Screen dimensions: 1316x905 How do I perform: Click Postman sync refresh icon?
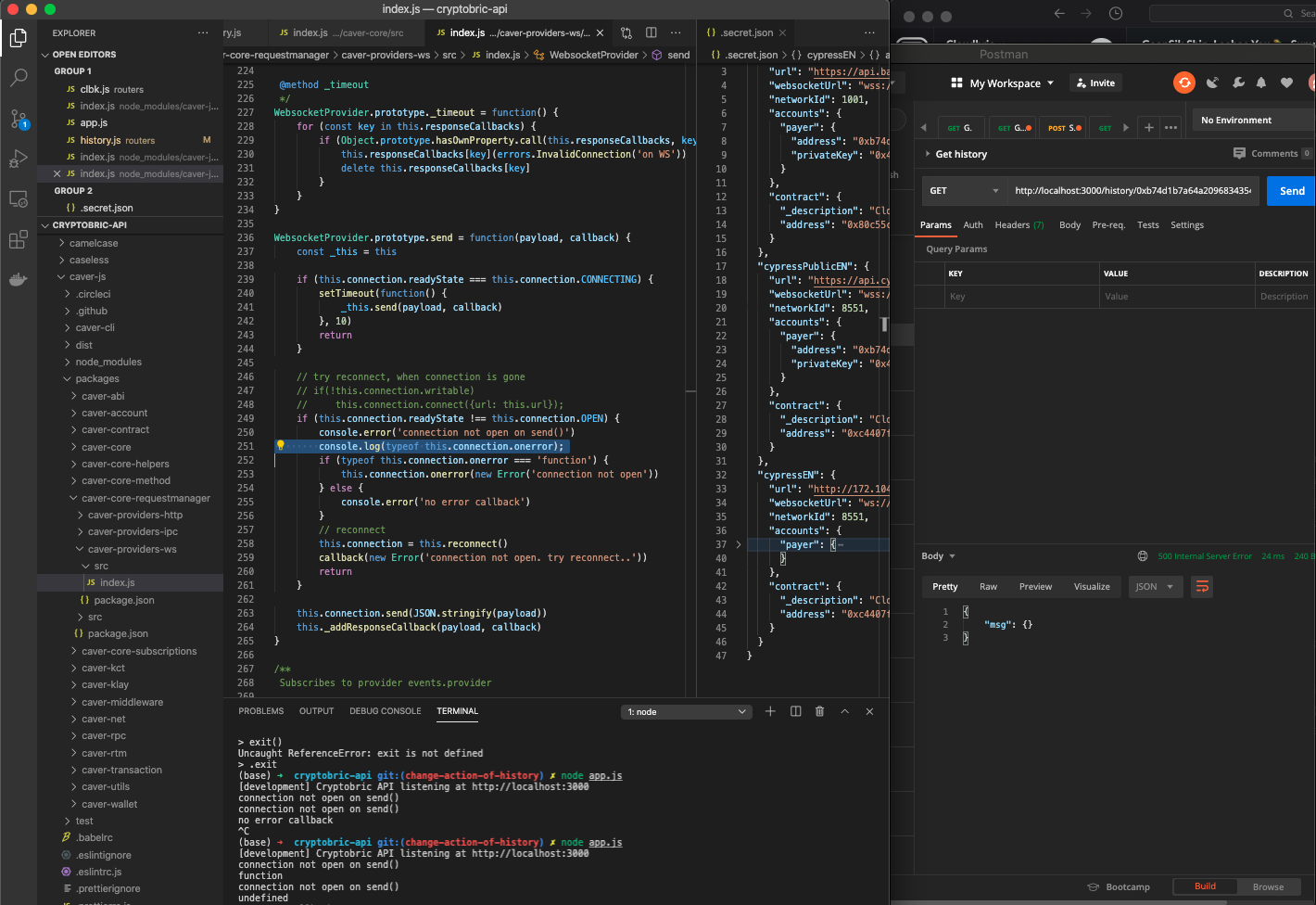1184,83
